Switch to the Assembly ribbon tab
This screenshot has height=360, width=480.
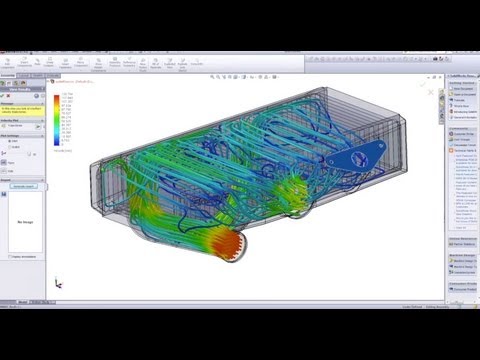coord(8,76)
